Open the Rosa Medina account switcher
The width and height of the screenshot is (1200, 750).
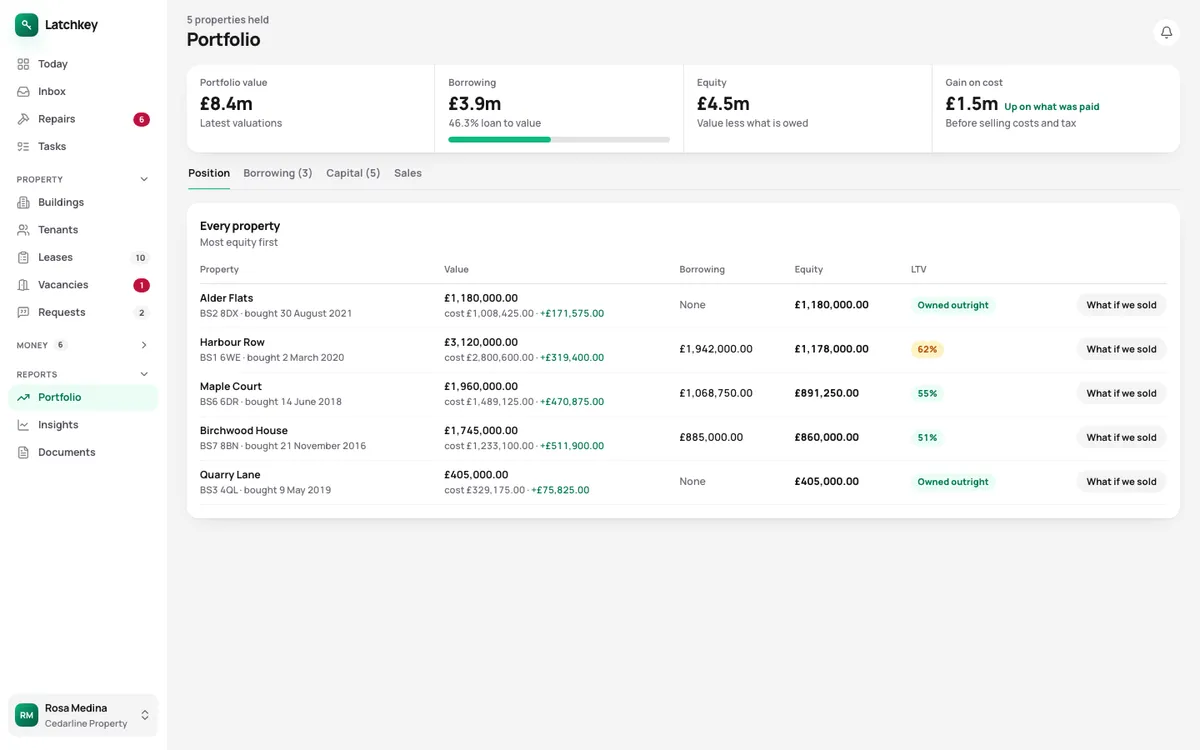click(83, 715)
